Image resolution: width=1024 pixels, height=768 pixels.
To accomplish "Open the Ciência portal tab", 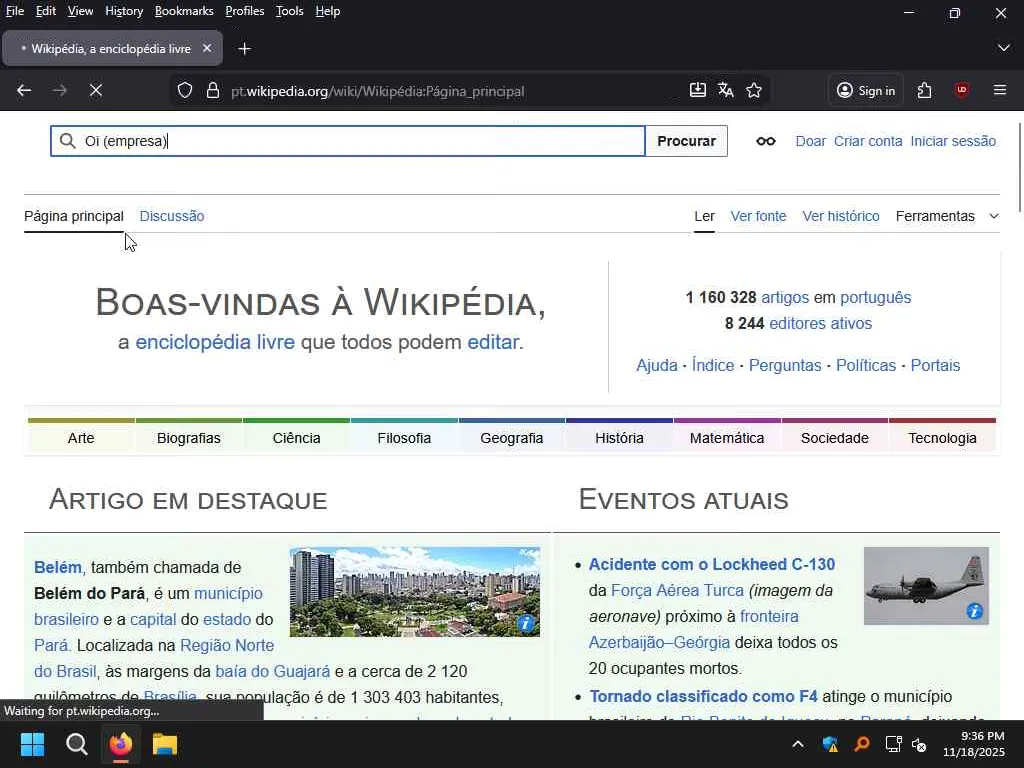I will (x=296, y=438).
